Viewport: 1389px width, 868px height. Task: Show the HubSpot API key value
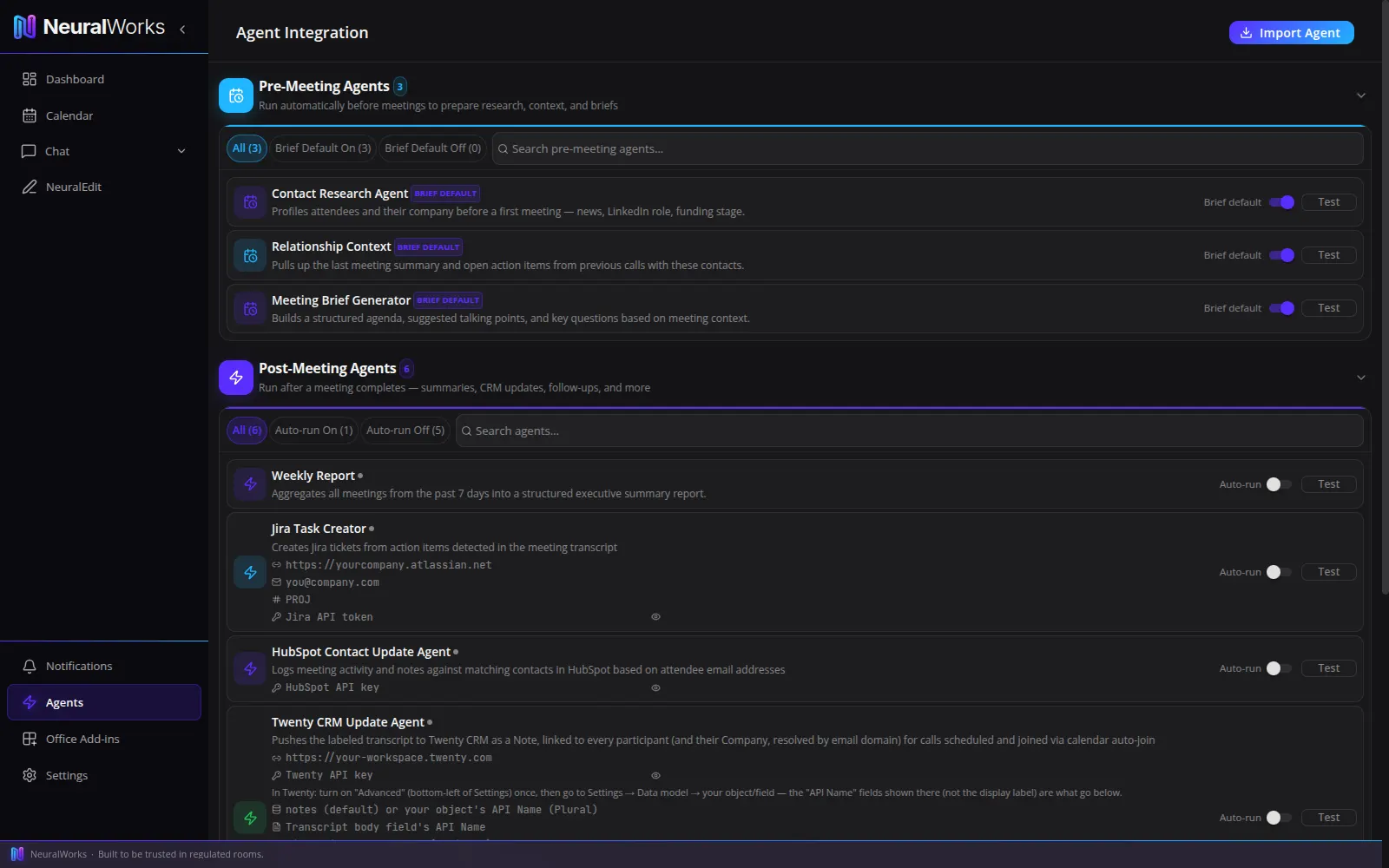pos(655,687)
